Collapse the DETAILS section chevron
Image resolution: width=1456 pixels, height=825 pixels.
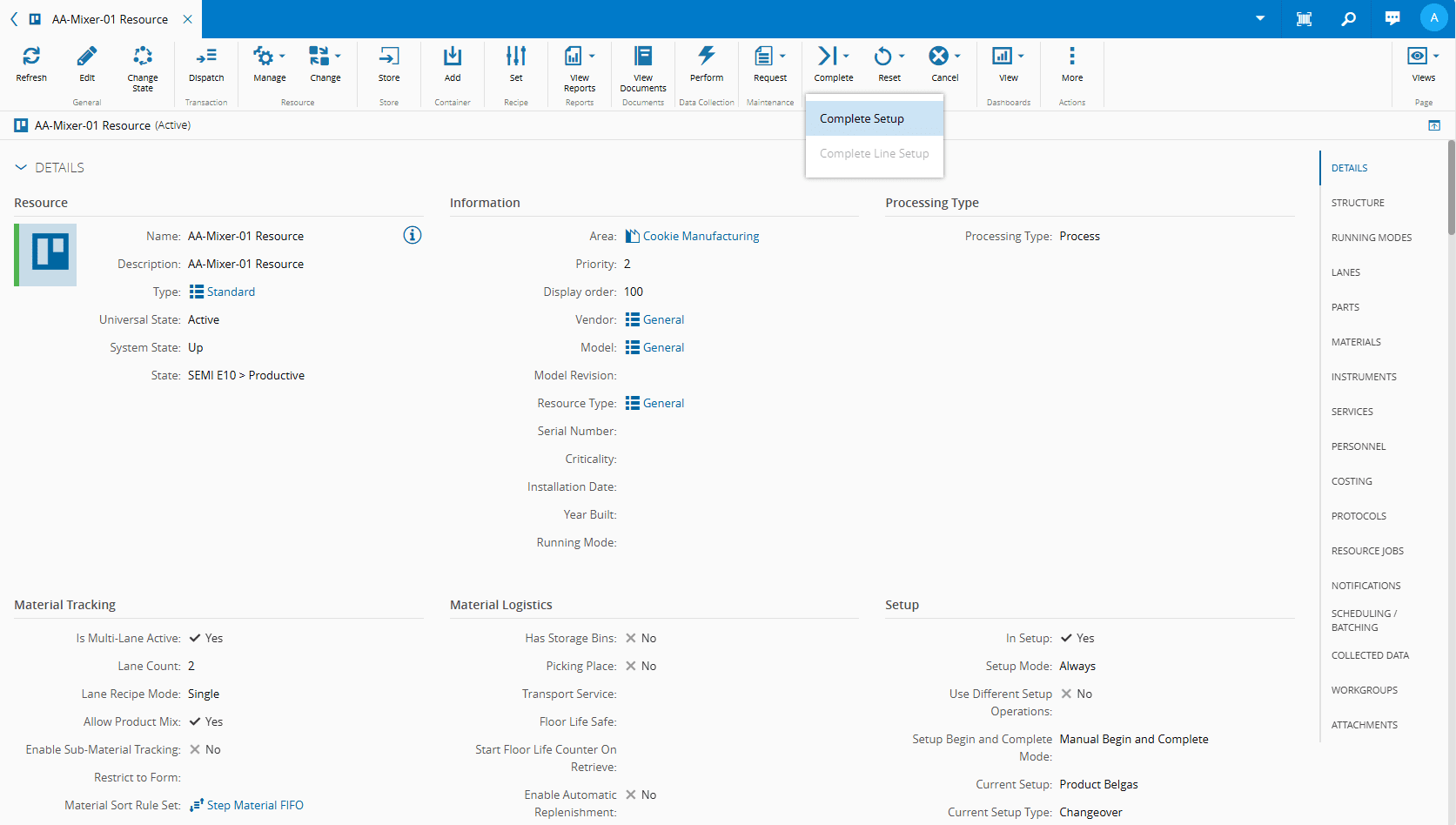pyautogui.click(x=21, y=168)
